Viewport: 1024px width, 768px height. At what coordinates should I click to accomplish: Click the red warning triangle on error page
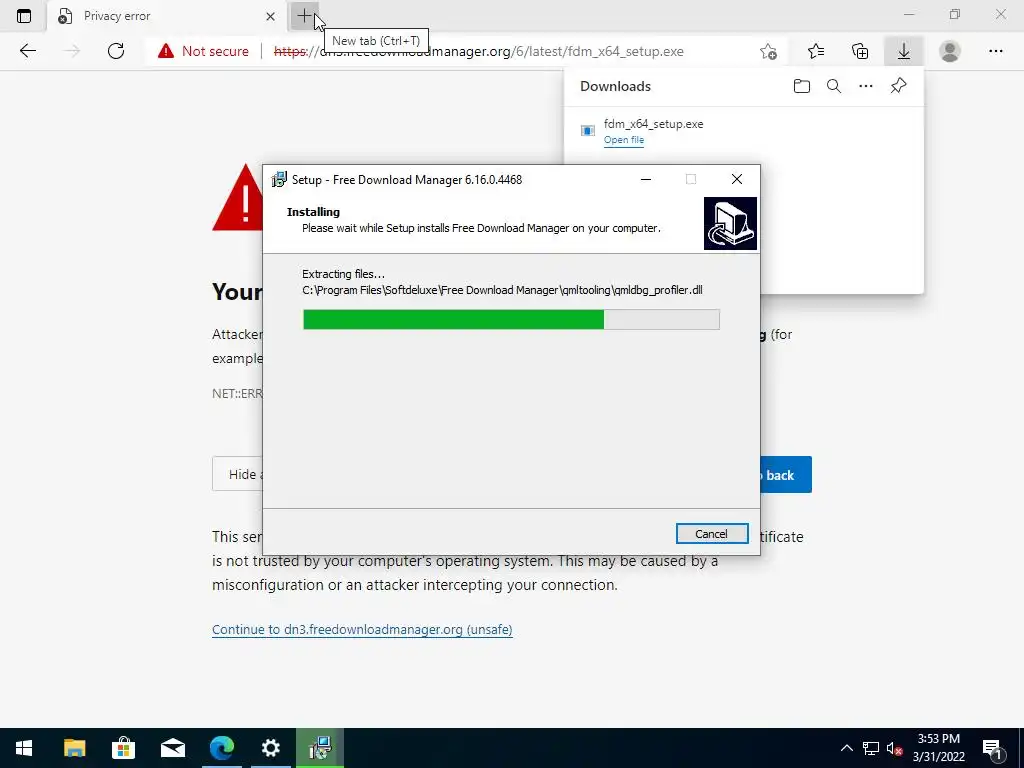238,198
